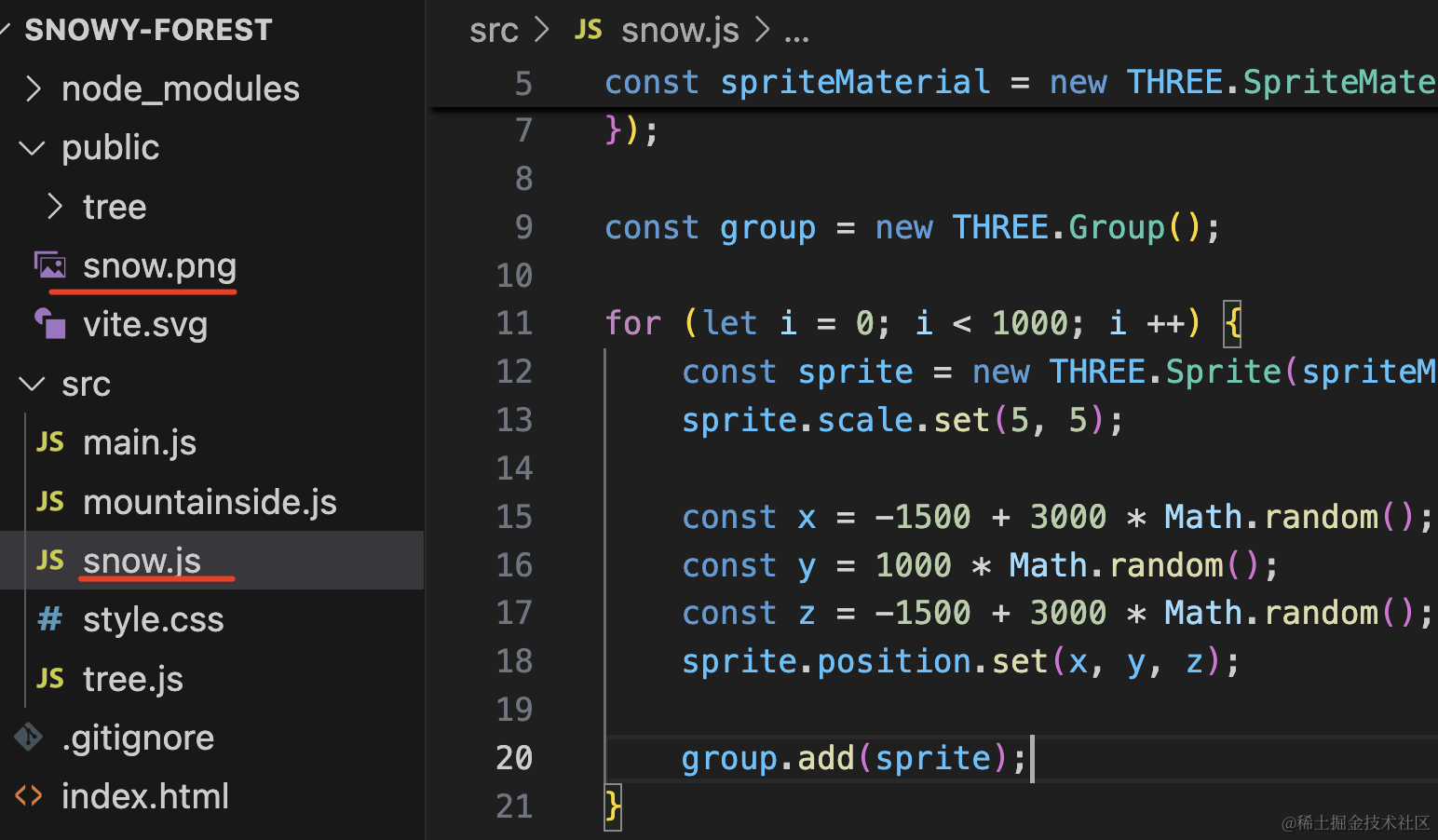Select the src folder label in the explorer

pos(86,384)
